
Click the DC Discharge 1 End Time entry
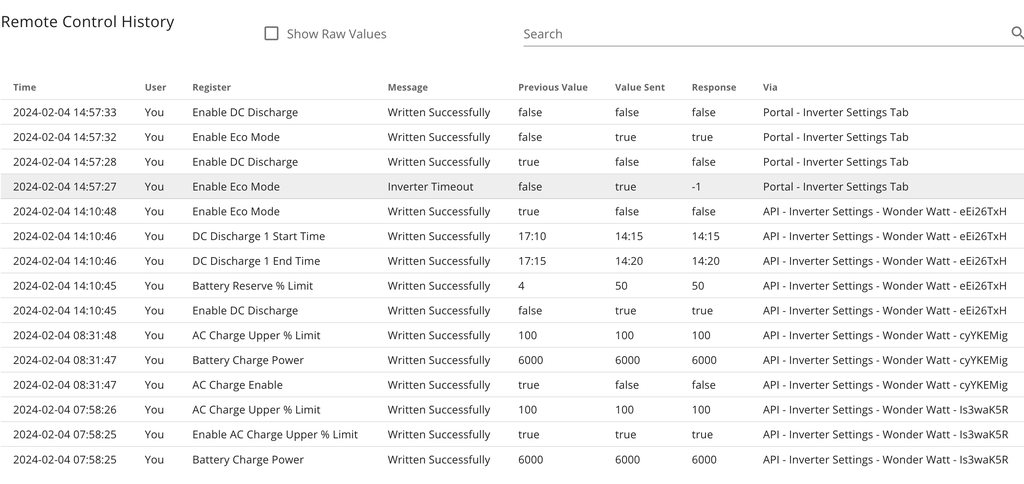tap(256, 261)
